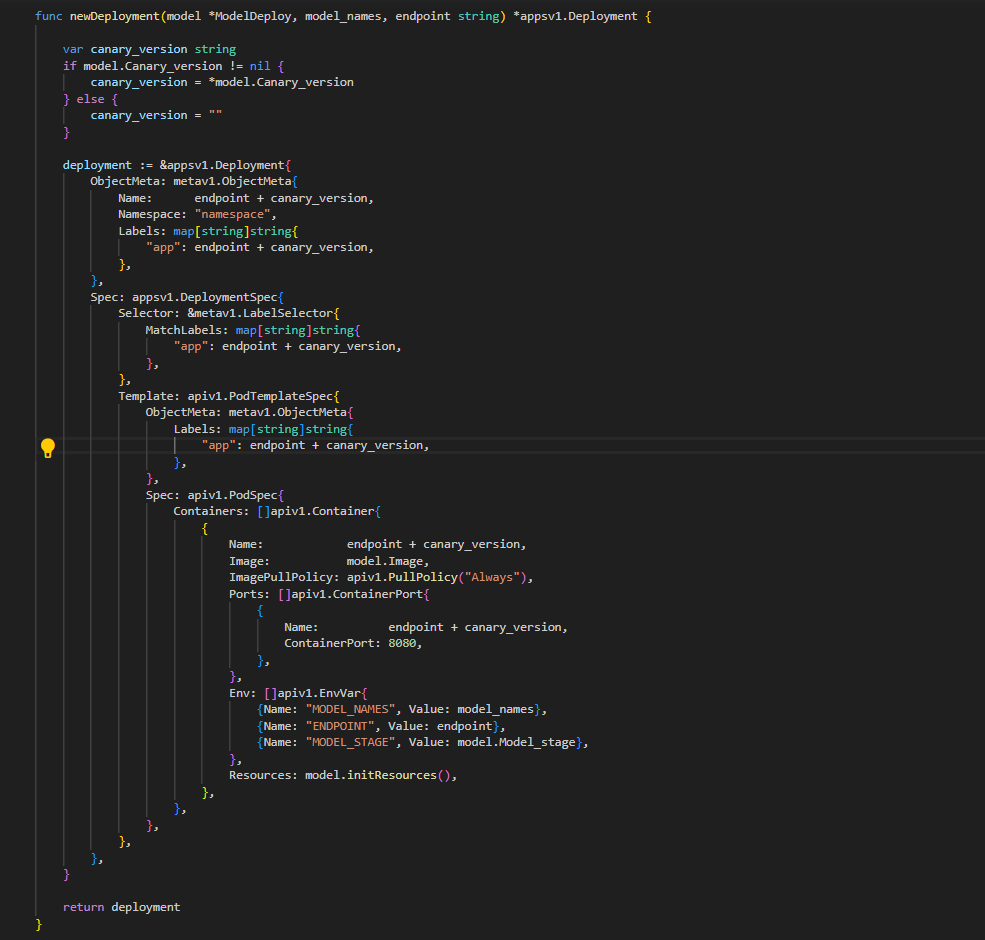The width and height of the screenshot is (985, 940).
Task: Click the 8080 container port number
Action: tap(403, 643)
